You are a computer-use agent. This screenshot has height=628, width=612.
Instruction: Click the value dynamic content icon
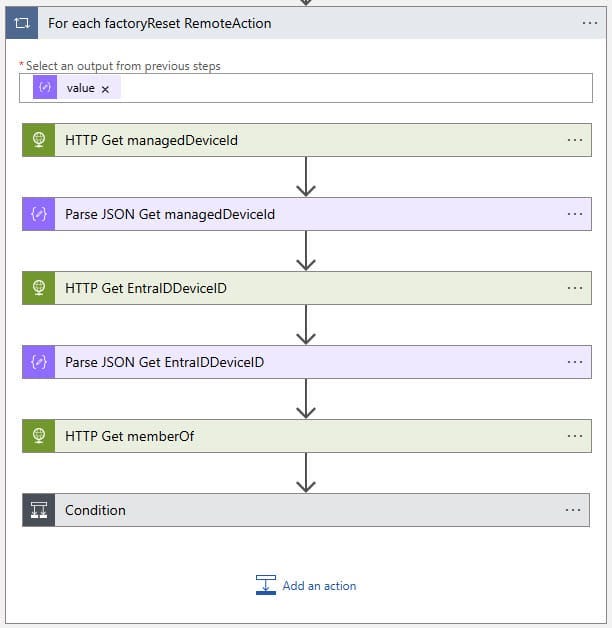click(45, 87)
